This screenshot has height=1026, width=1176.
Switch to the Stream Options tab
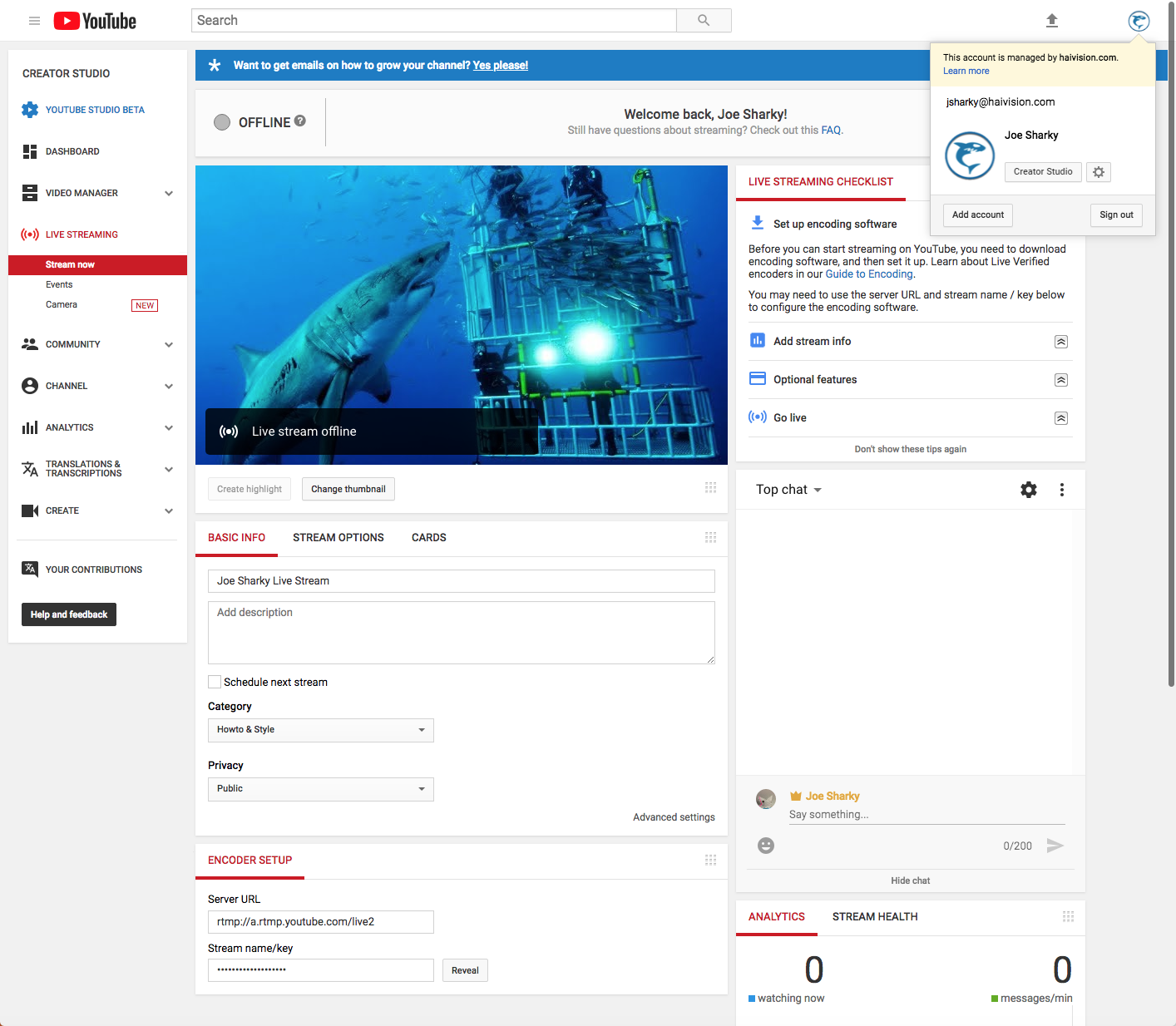click(338, 538)
